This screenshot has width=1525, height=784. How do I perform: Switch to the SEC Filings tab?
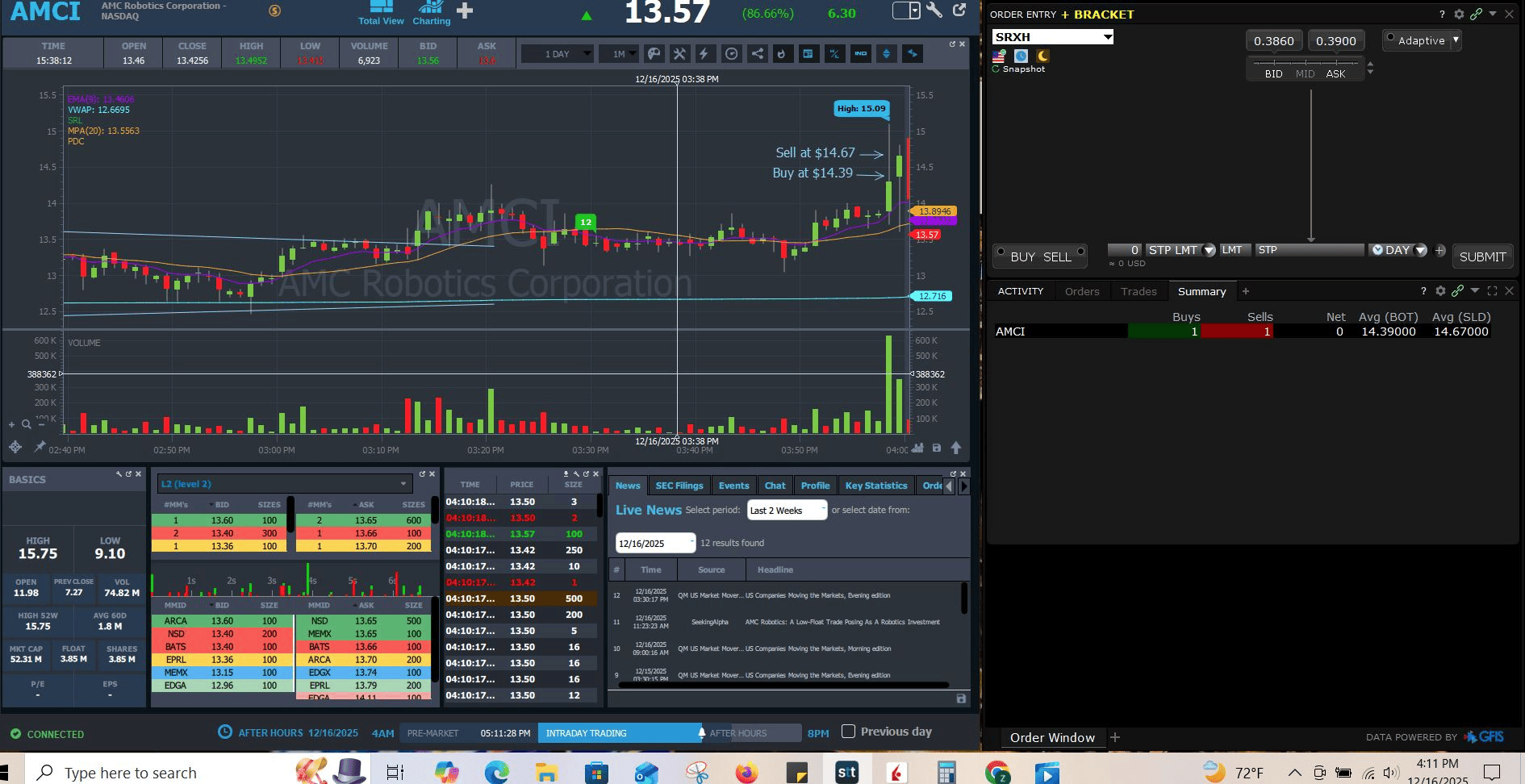pyautogui.click(x=679, y=486)
